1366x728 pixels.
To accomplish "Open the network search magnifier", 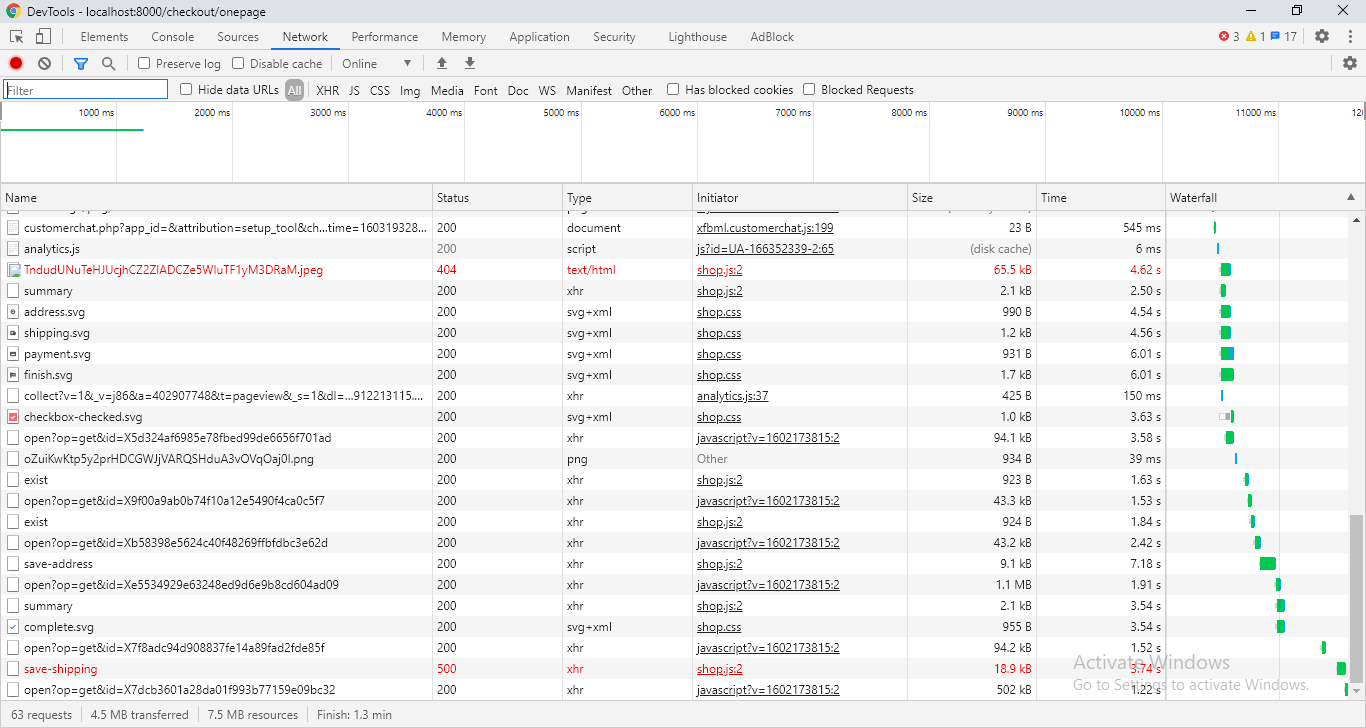I will pos(108,63).
